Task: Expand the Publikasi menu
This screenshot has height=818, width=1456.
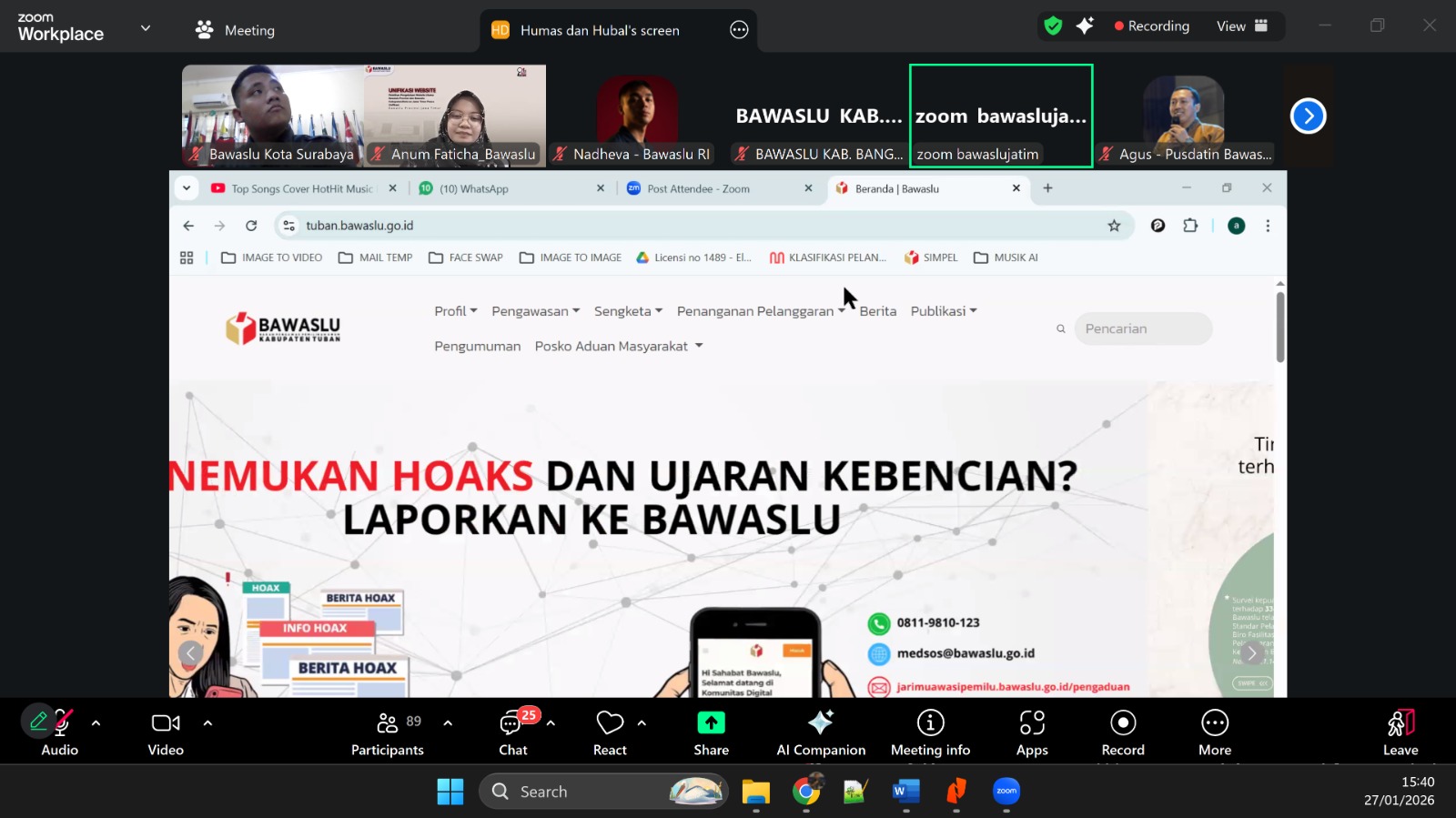Action: pos(944,311)
